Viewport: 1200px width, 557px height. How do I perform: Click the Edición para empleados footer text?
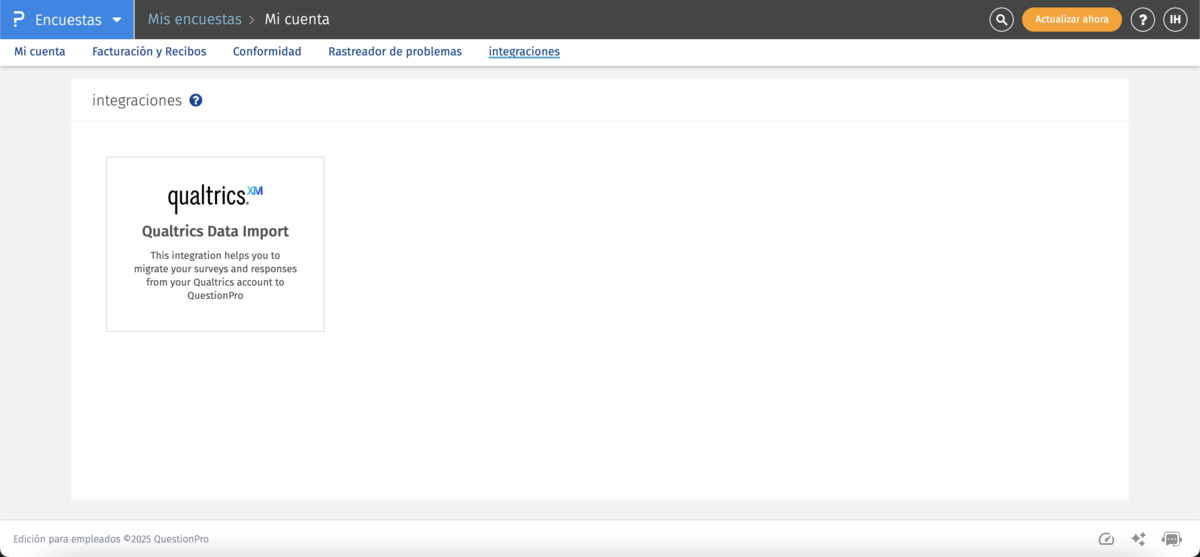coord(111,539)
